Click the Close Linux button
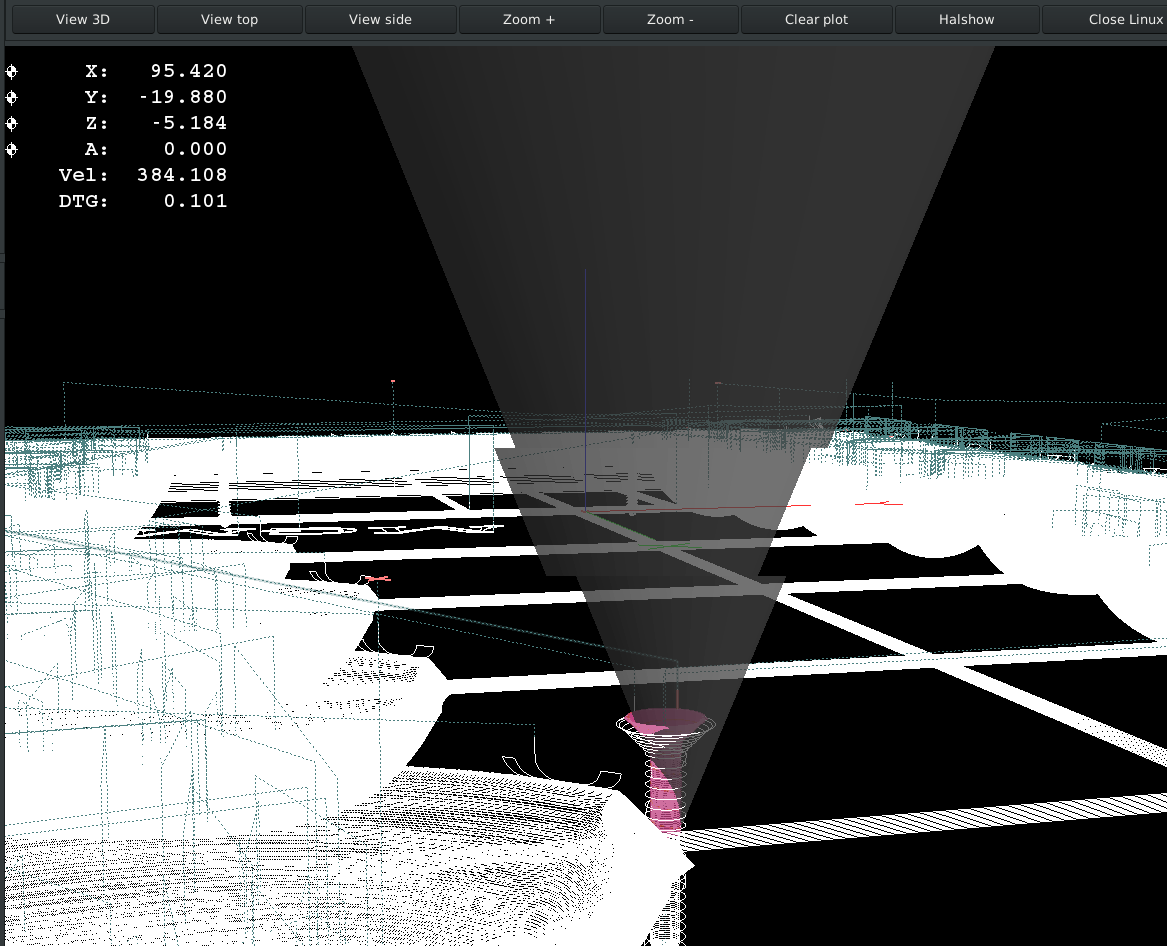 click(1110, 19)
